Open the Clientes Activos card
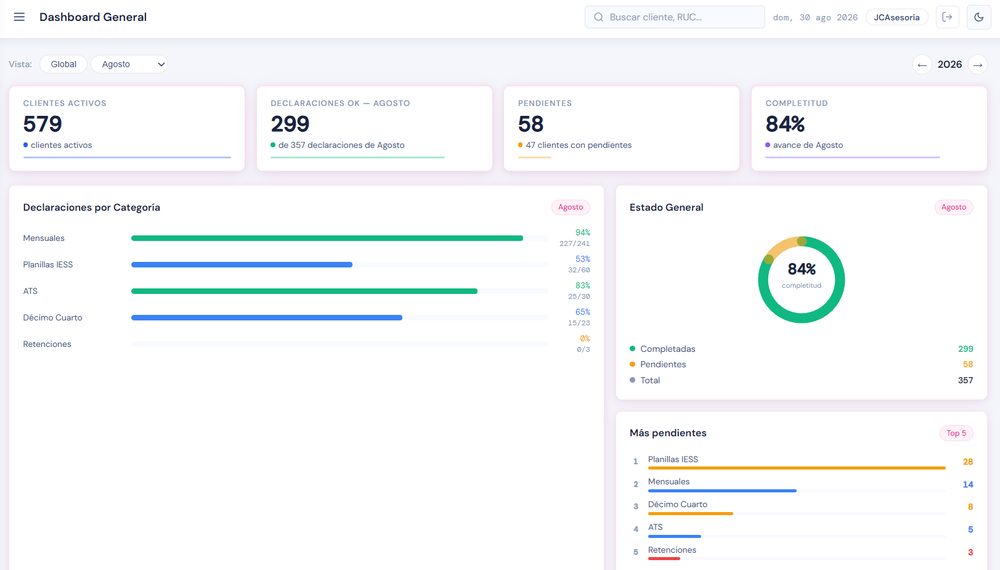 click(x=127, y=128)
